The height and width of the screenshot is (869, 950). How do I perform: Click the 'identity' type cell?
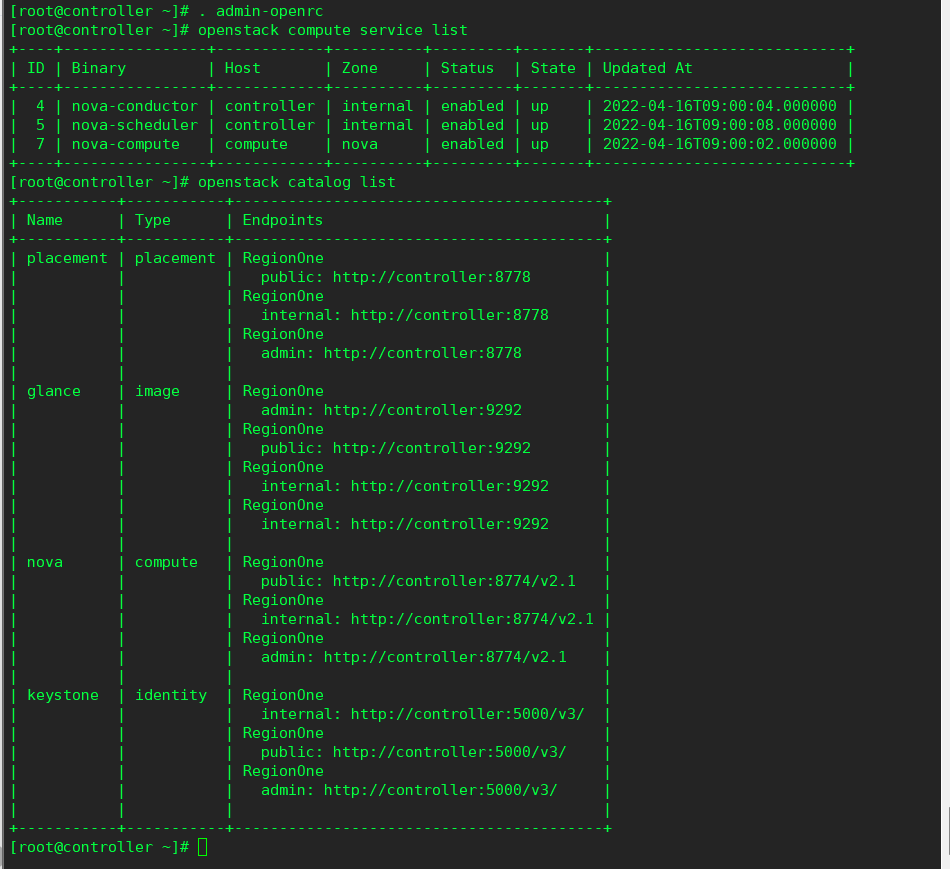tap(171, 695)
